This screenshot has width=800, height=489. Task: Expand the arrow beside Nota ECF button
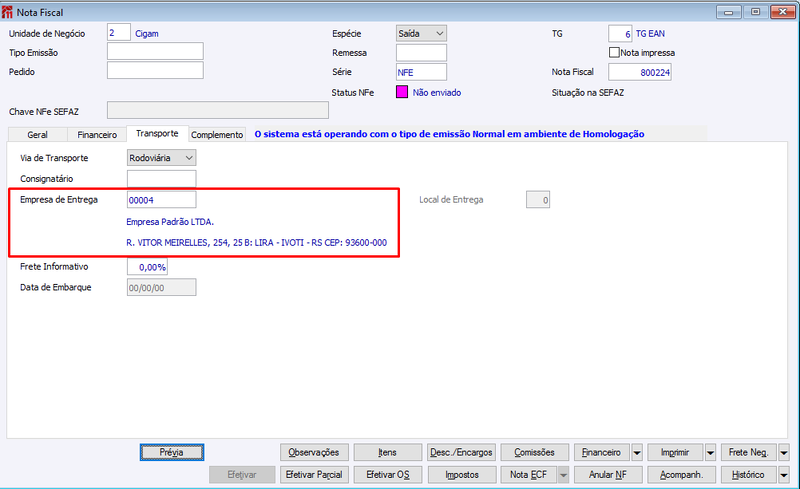563,475
